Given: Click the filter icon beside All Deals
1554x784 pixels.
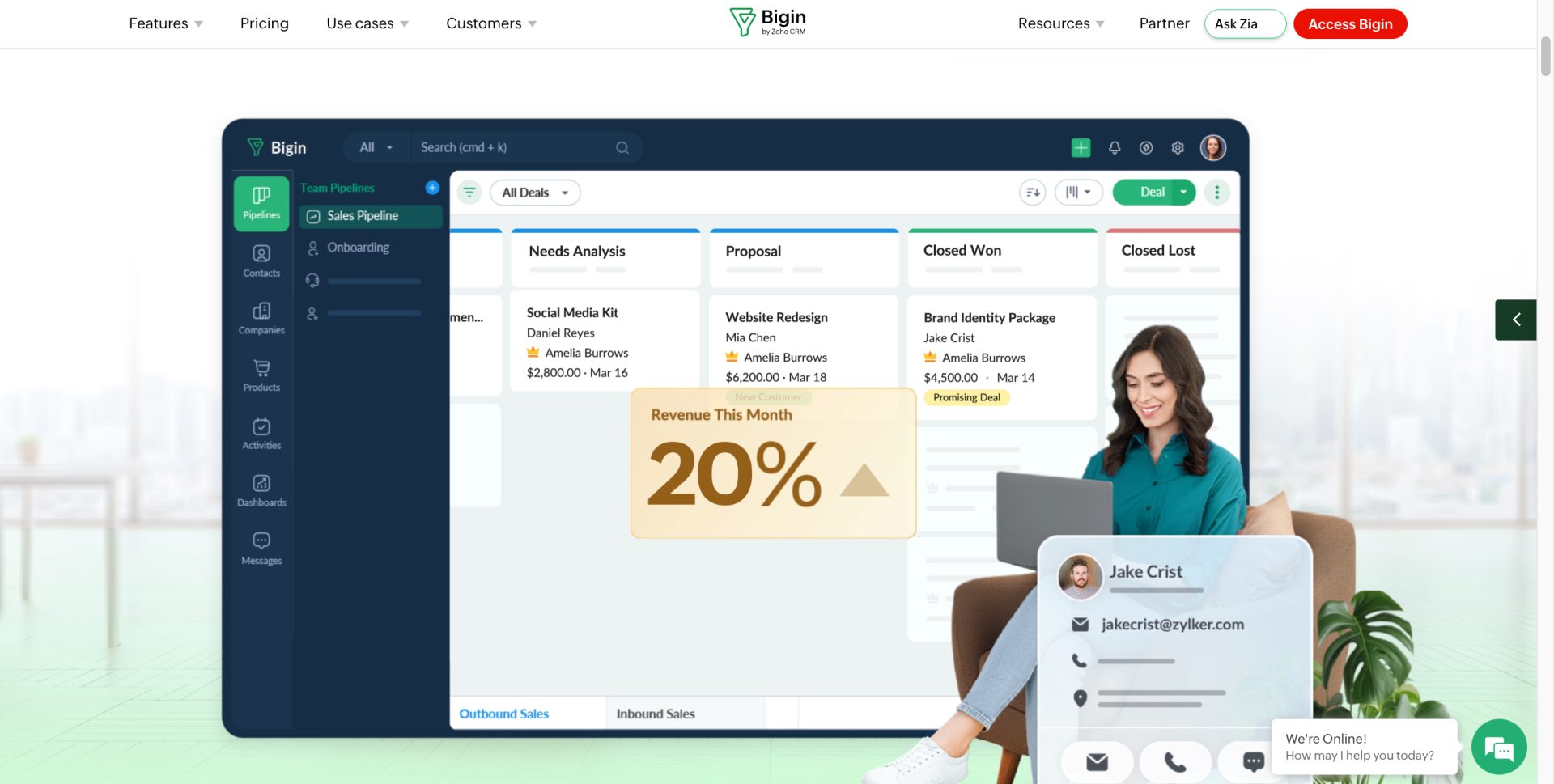Looking at the screenshot, I should pyautogui.click(x=469, y=193).
